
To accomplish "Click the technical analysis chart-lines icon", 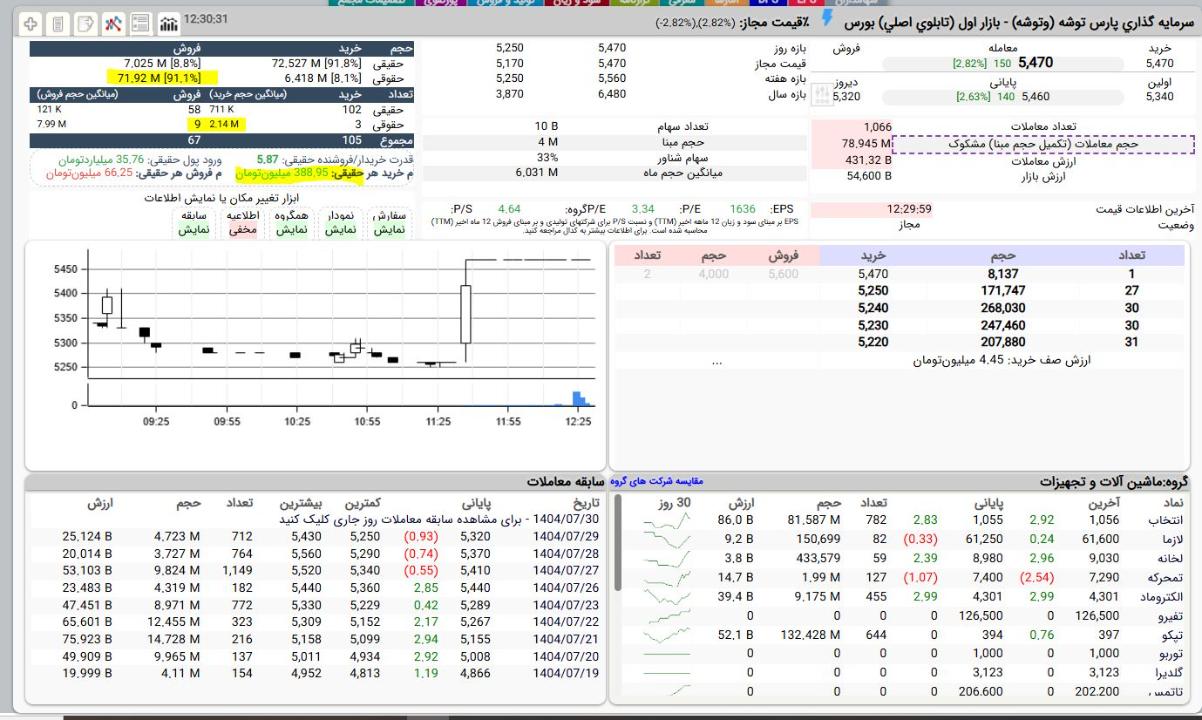I will pos(113,22).
